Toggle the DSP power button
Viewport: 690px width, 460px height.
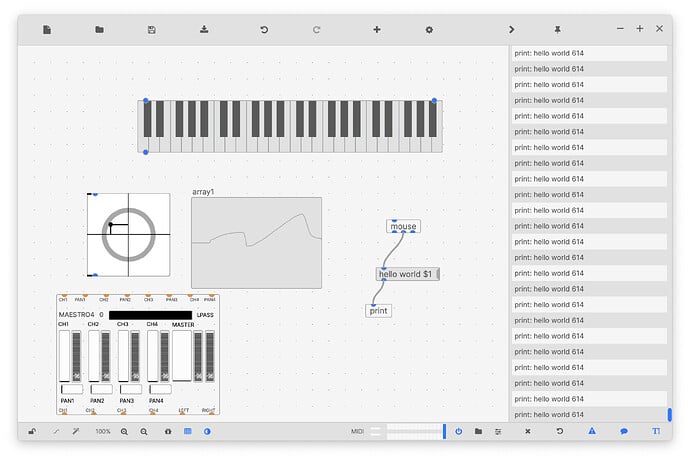tap(459, 431)
